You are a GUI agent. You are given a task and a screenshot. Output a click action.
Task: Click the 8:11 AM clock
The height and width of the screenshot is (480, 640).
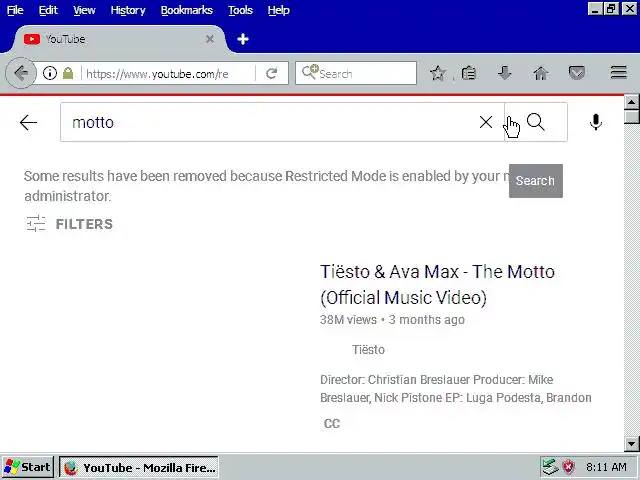606,467
